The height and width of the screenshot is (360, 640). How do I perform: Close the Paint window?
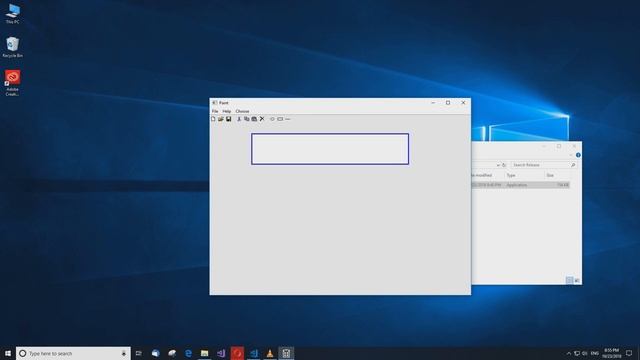[463, 103]
